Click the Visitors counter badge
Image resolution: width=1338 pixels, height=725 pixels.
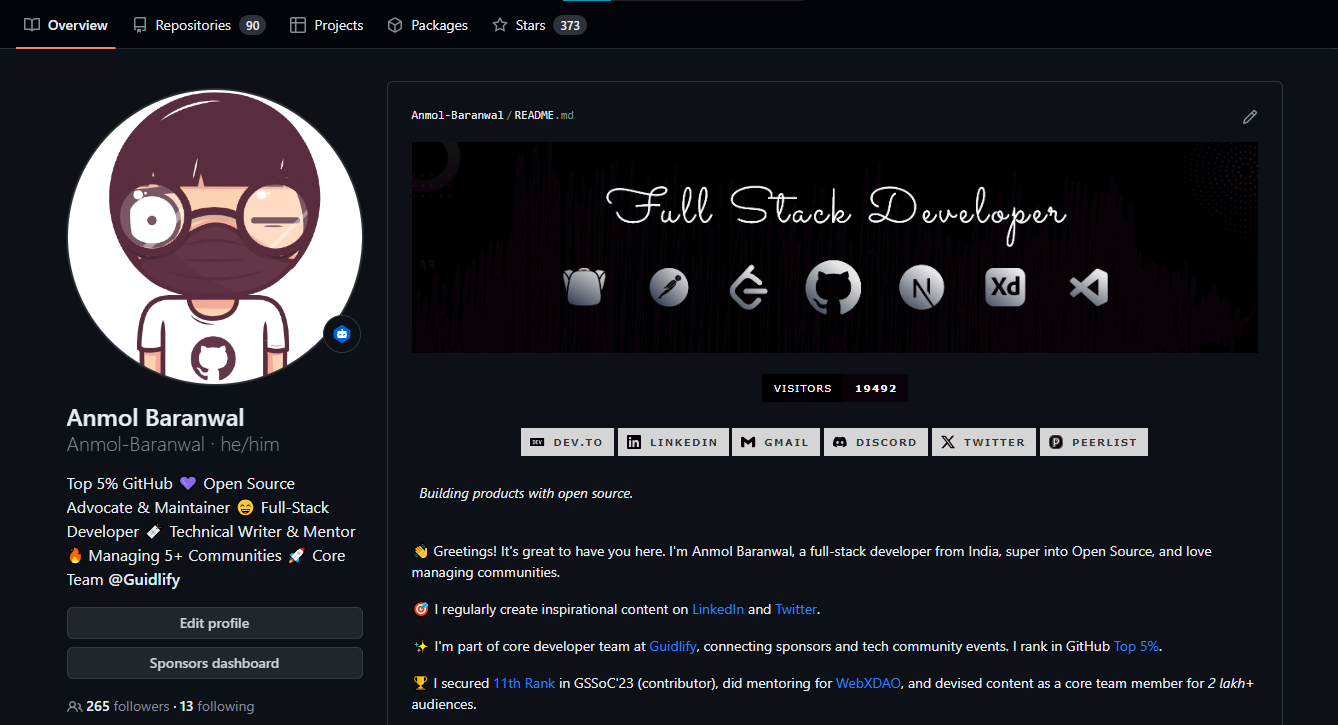coord(835,388)
